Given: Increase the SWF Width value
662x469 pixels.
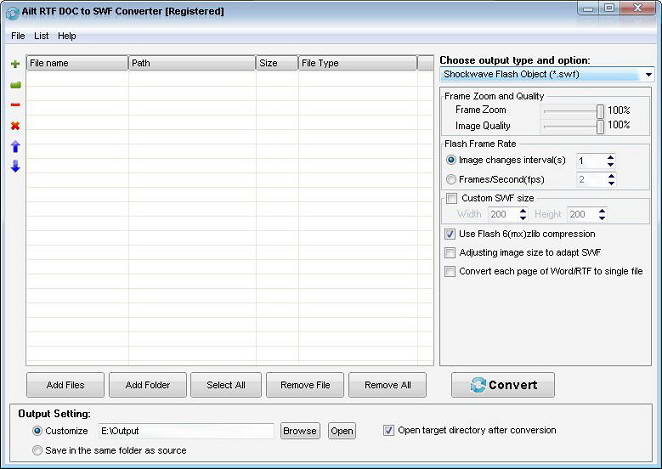Looking at the screenshot, I should (523, 211).
